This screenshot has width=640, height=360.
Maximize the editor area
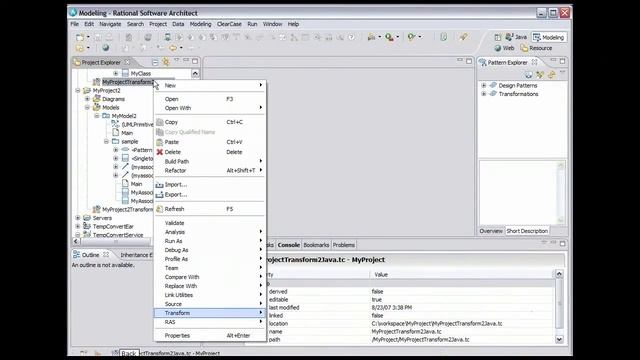469,61
